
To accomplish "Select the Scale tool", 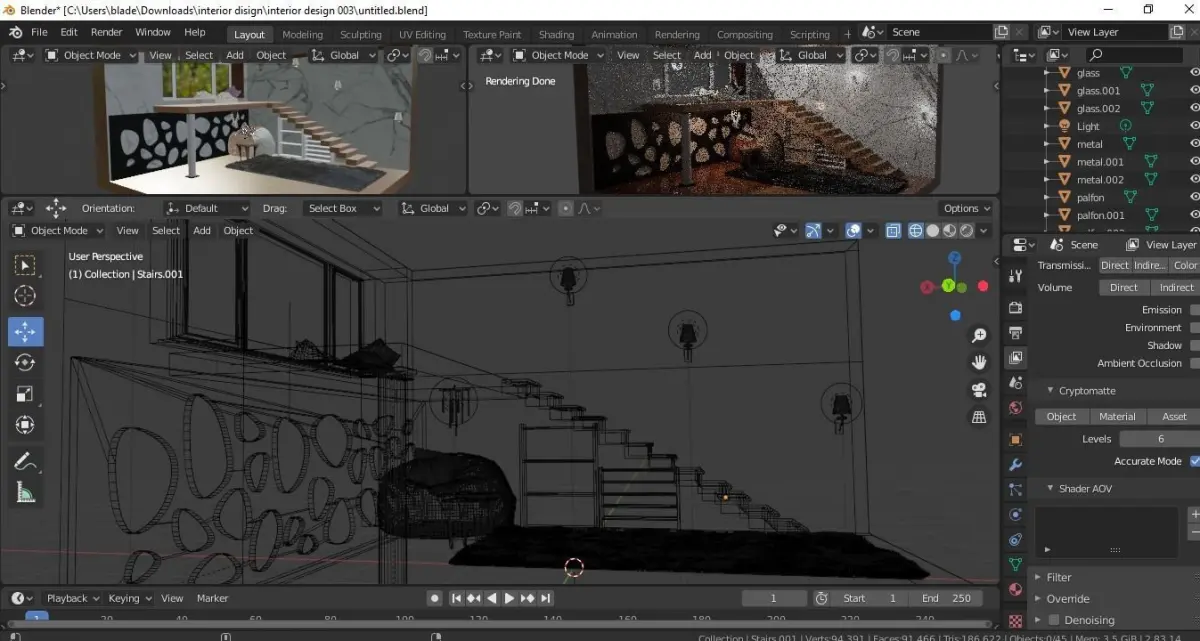I will click(x=26, y=394).
